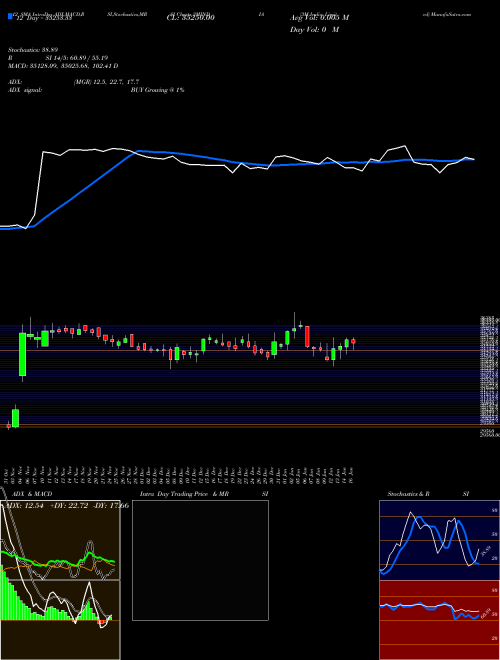Image resolution: width=500 pixels, height=660 pixels.
Task: Click the 'Stochastics: 38.89' value line
Action: tap(35, 50)
